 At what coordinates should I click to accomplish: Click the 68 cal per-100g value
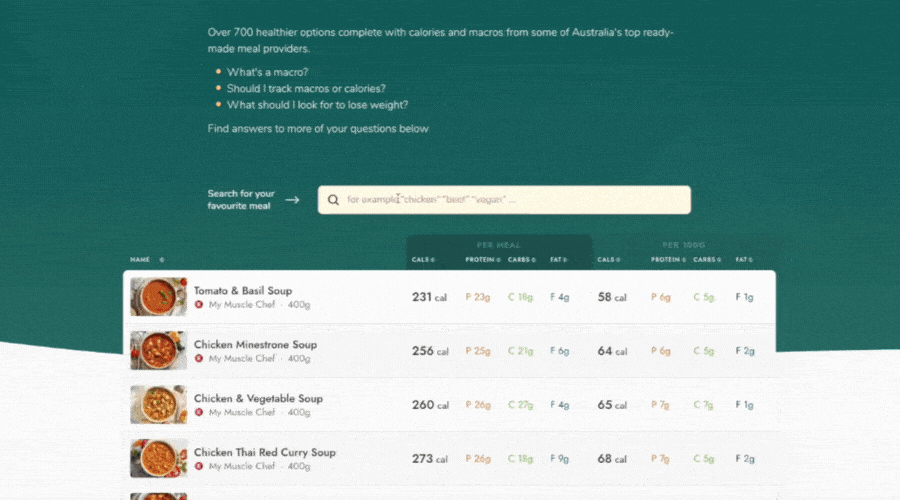pyautogui.click(x=612, y=459)
